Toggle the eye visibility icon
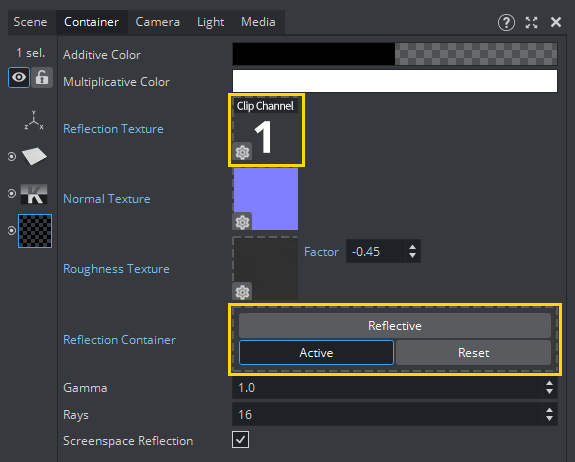 19,77
